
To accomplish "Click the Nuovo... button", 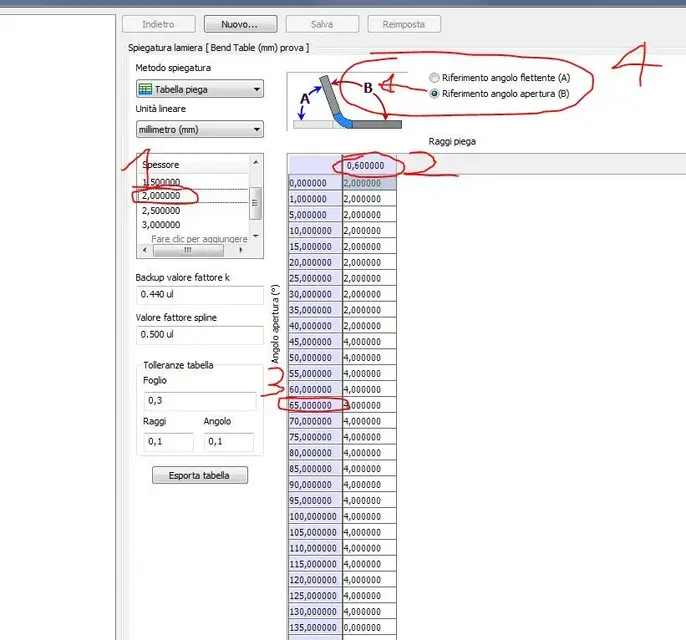I will [x=240, y=24].
